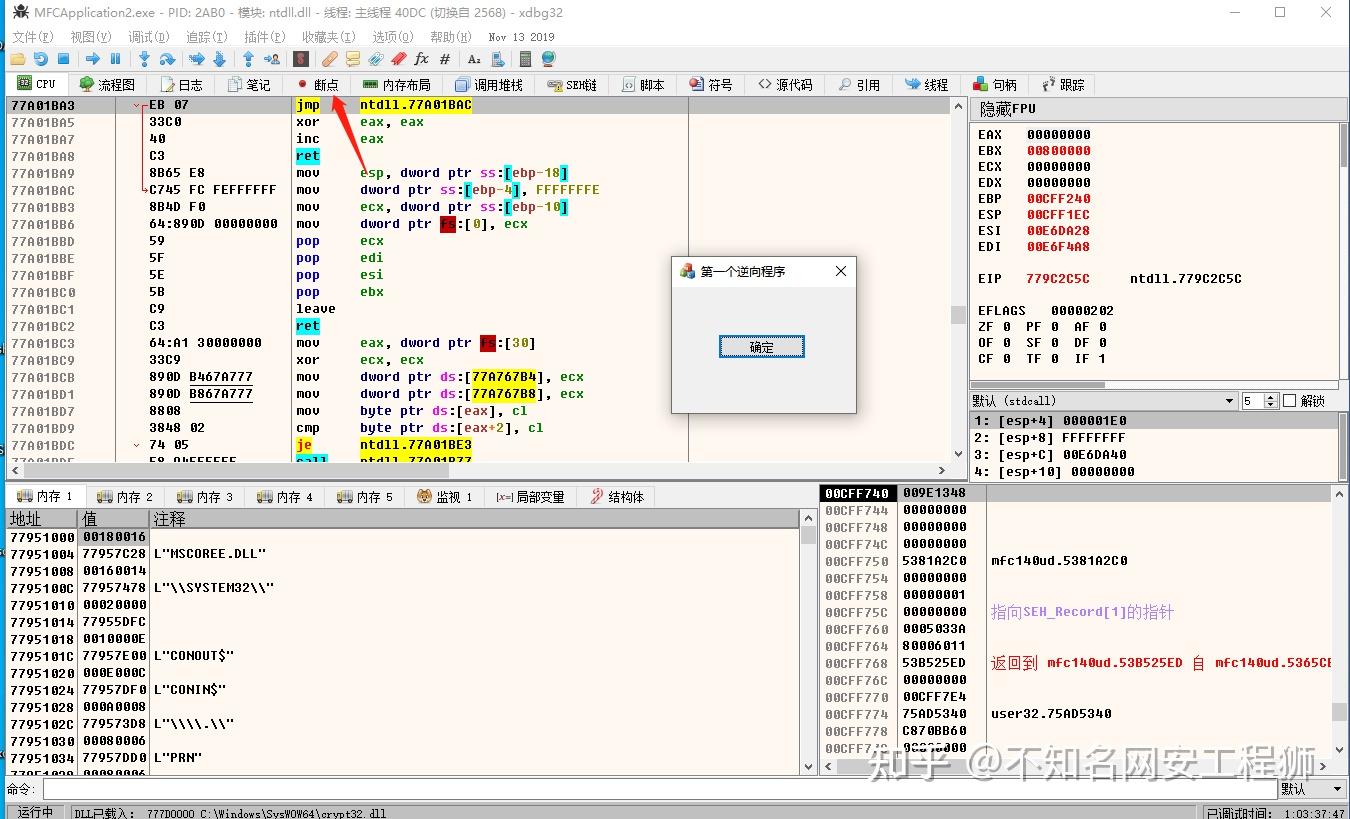
Task: Click the Pause execution toolbar icon
Action: (x=116, y=60)
